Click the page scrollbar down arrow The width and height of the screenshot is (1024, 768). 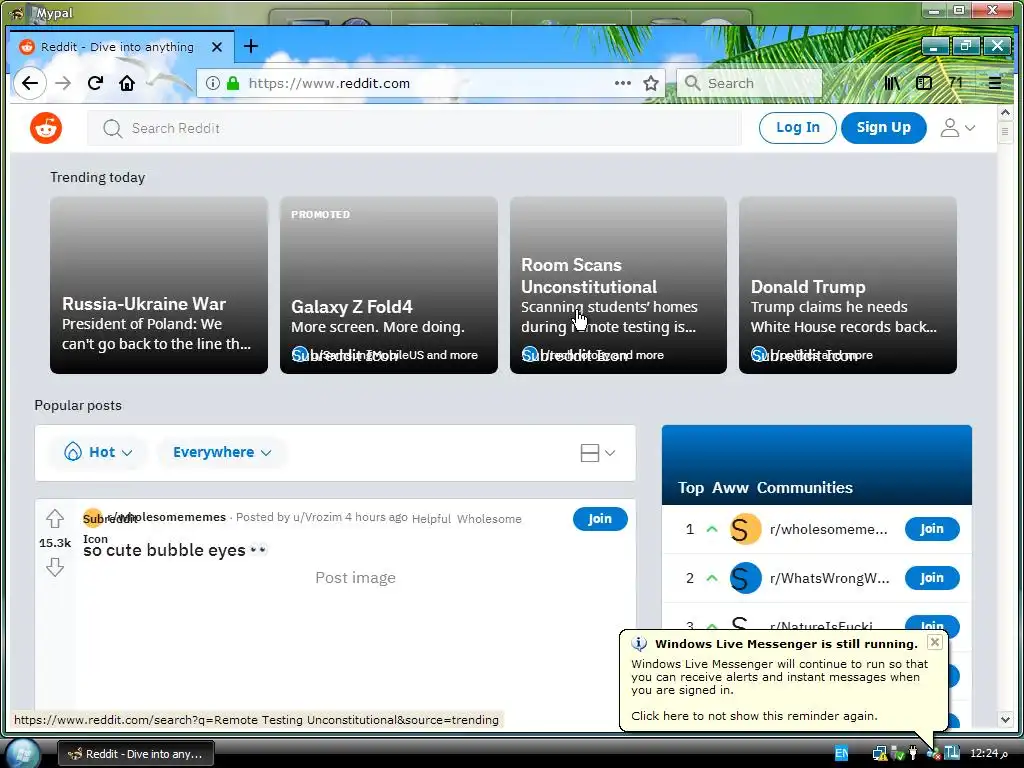(x=1005, y=719)
